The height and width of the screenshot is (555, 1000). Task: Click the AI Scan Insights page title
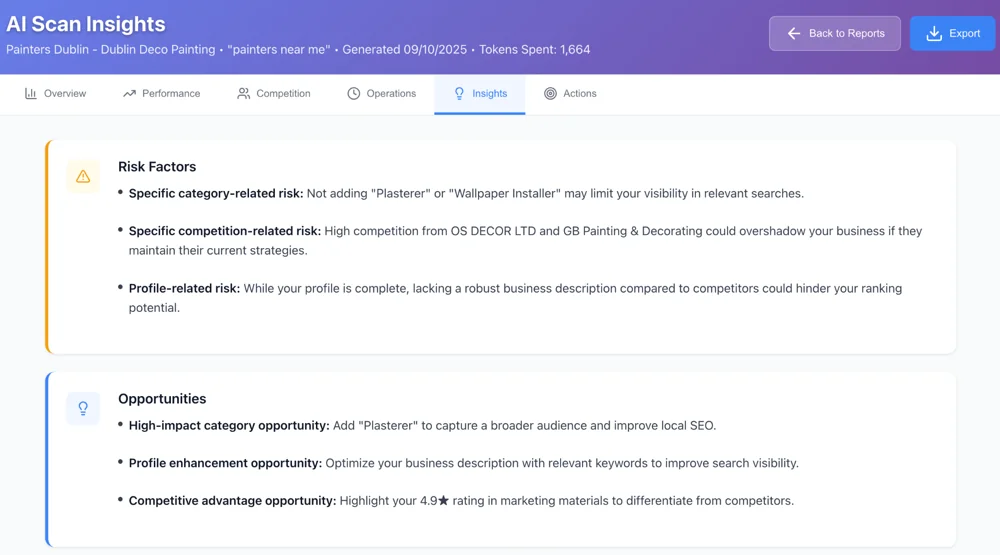click(x=86, y=24)
